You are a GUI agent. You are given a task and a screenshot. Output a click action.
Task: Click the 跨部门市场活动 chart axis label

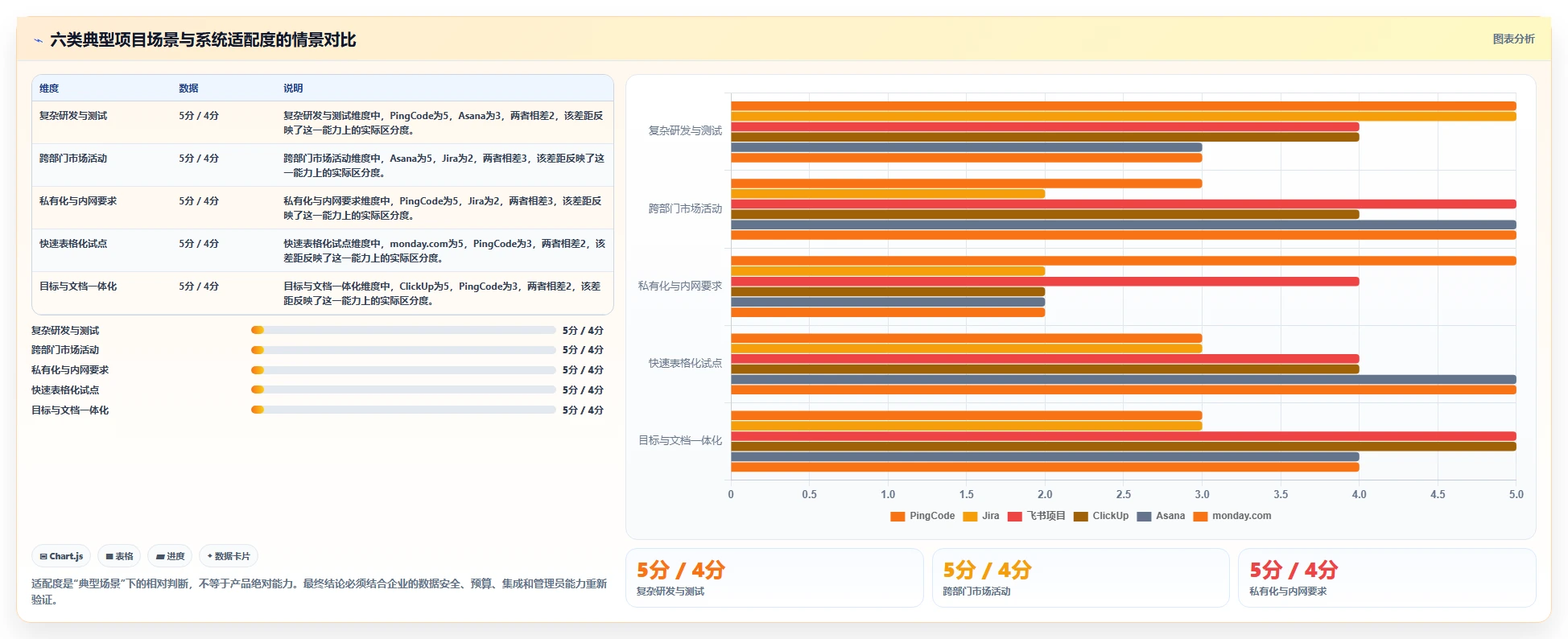685,208
